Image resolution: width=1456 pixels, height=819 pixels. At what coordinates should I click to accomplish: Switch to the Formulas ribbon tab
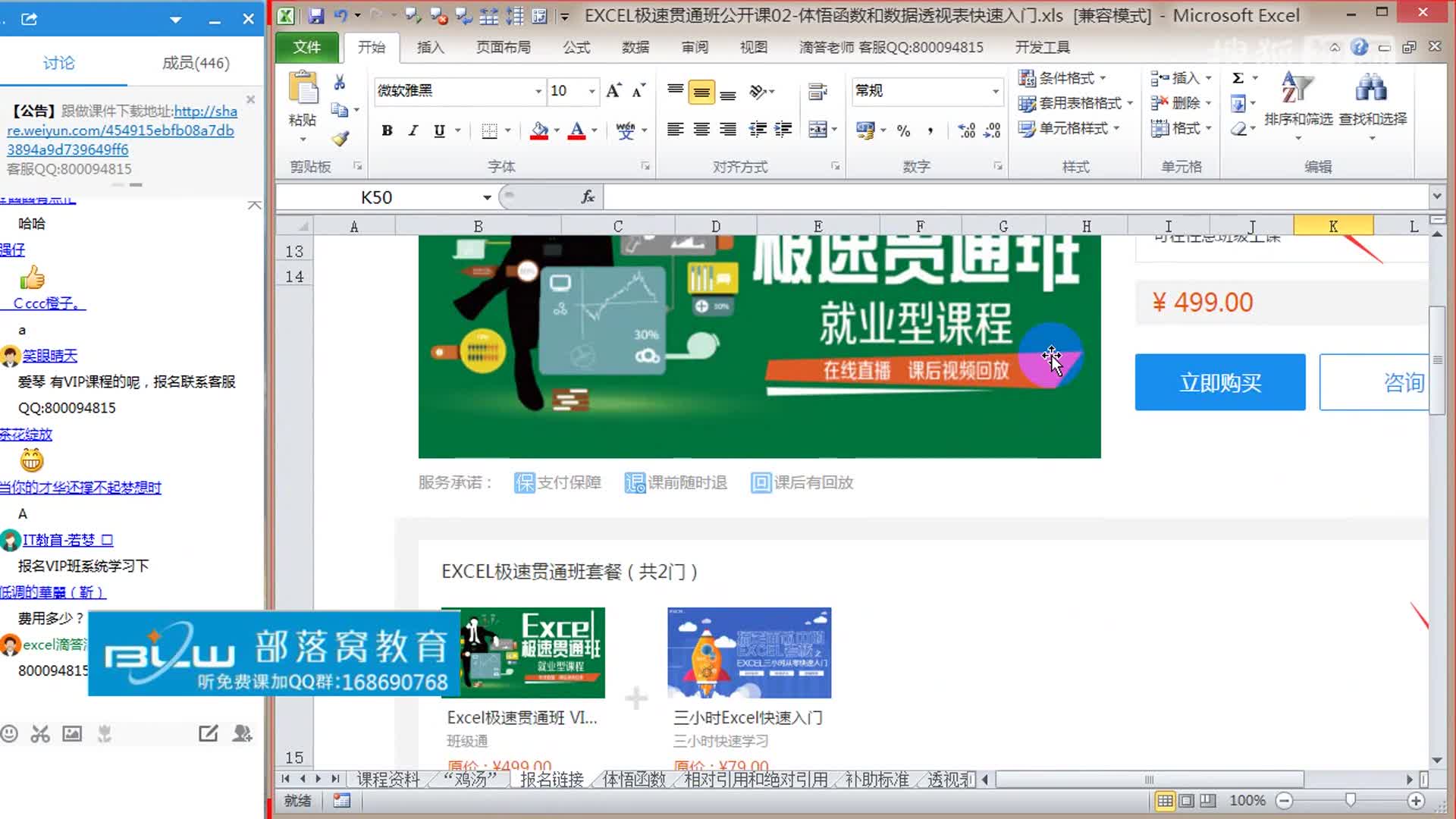[576, 47]
